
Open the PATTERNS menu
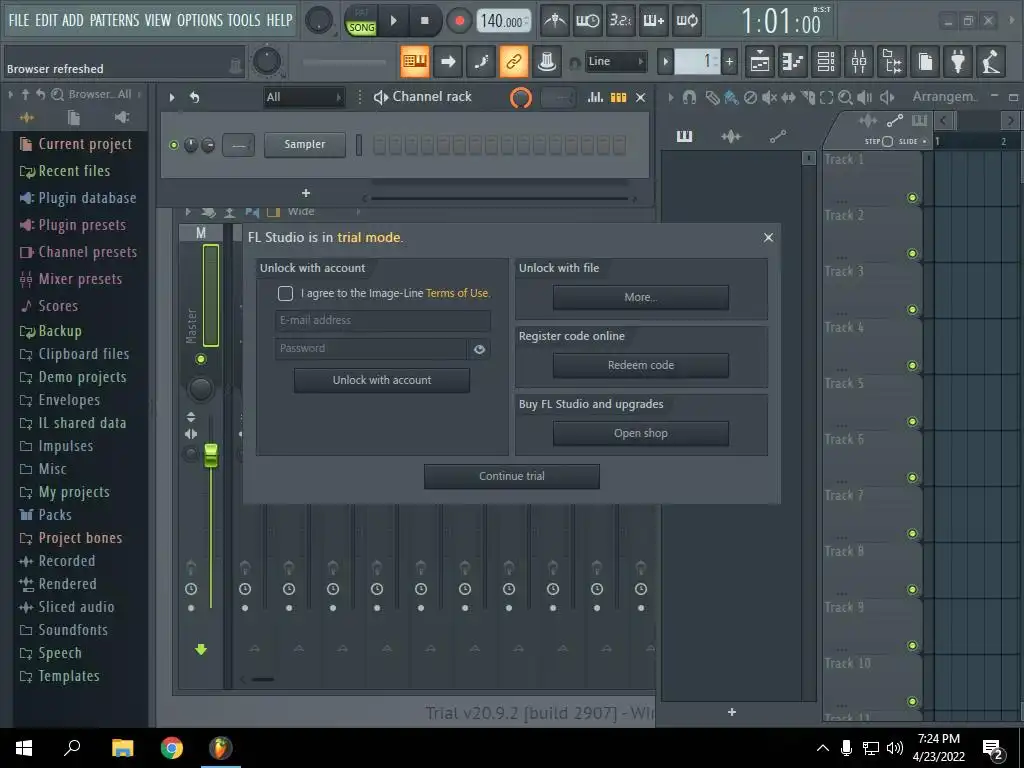pyautogui.click(x=114, y=20)
